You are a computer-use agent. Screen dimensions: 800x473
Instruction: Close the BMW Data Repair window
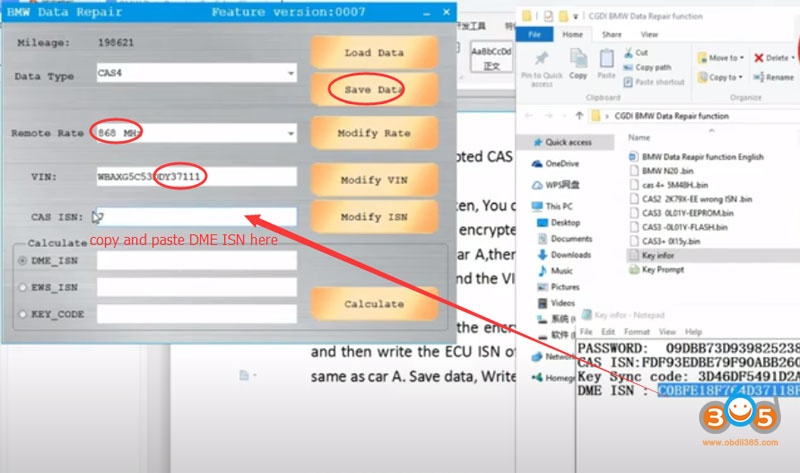click(446, 12)
